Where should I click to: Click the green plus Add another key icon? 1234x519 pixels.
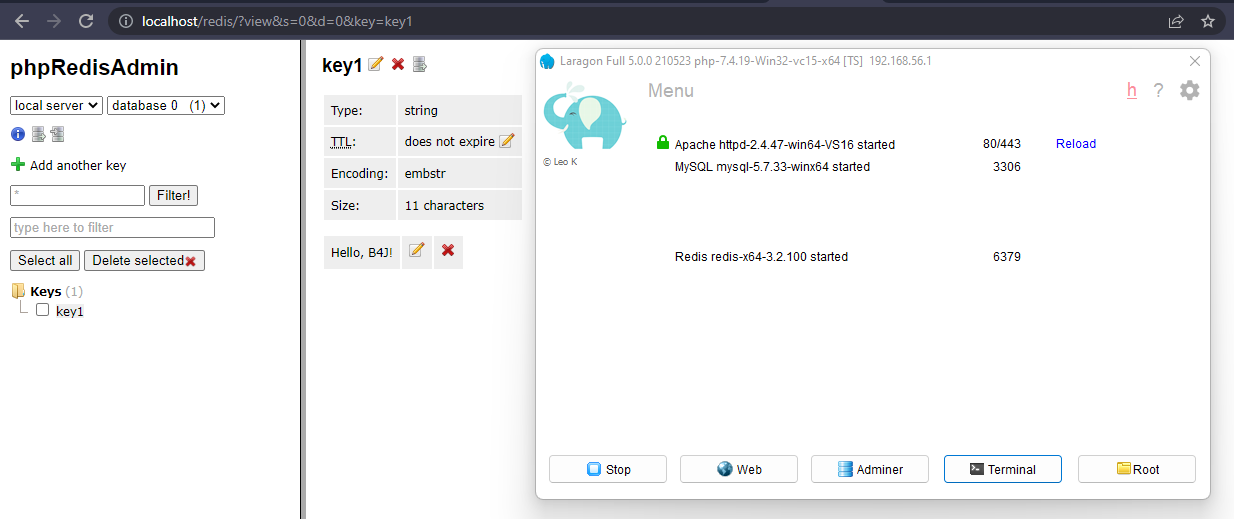point(18,165)
